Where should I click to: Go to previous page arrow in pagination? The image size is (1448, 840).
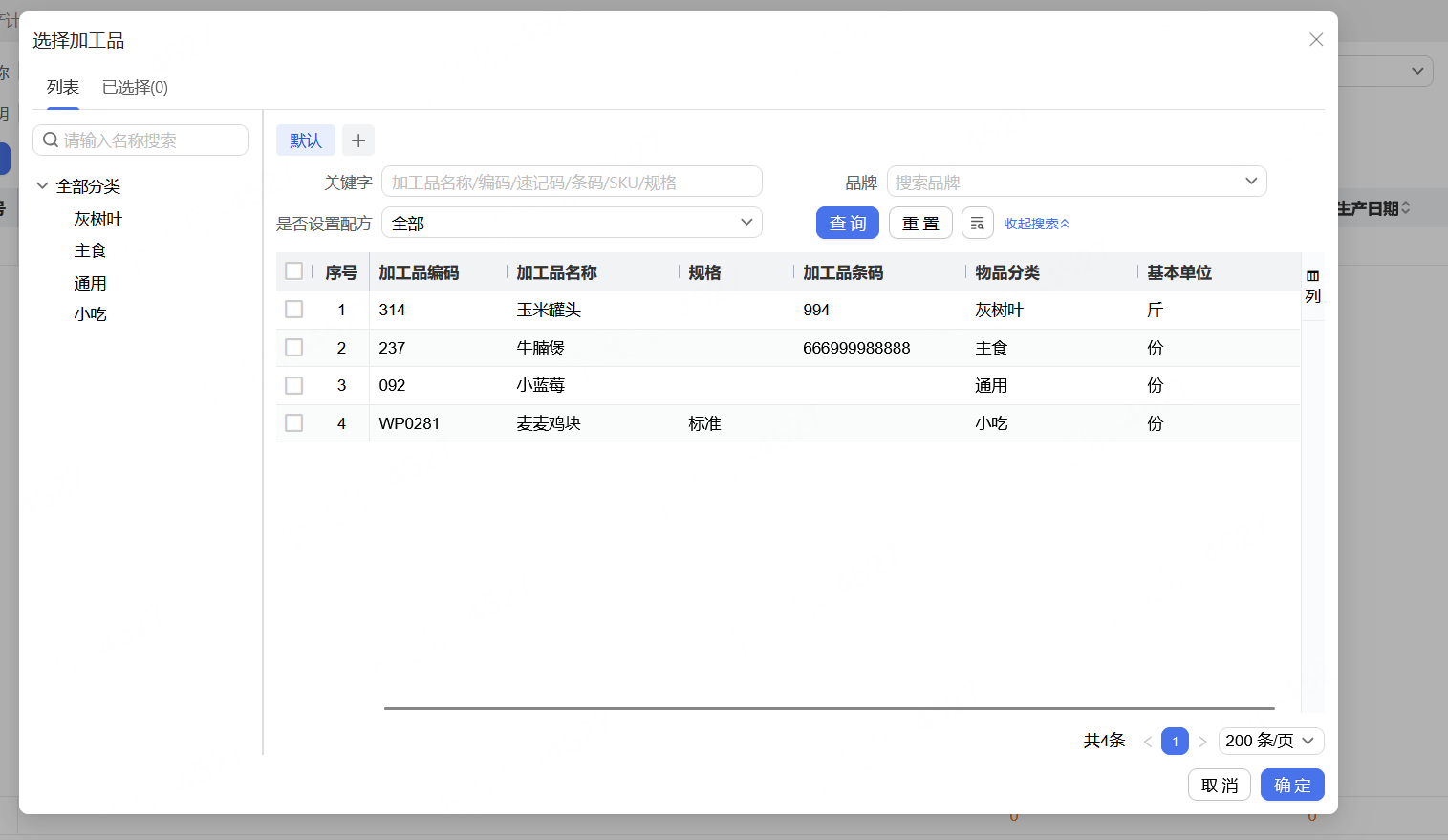pos(1147,742)
